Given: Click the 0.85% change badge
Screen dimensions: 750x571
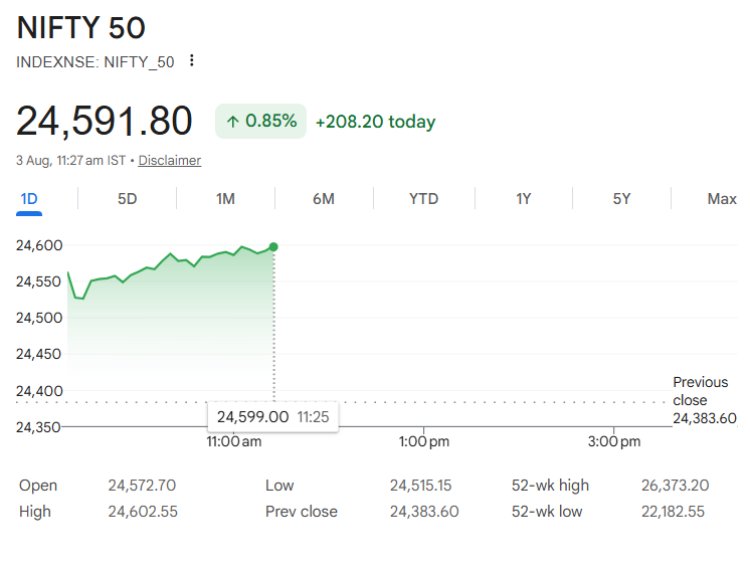Looking at the screenshot, I should click(x=261, y=121).
